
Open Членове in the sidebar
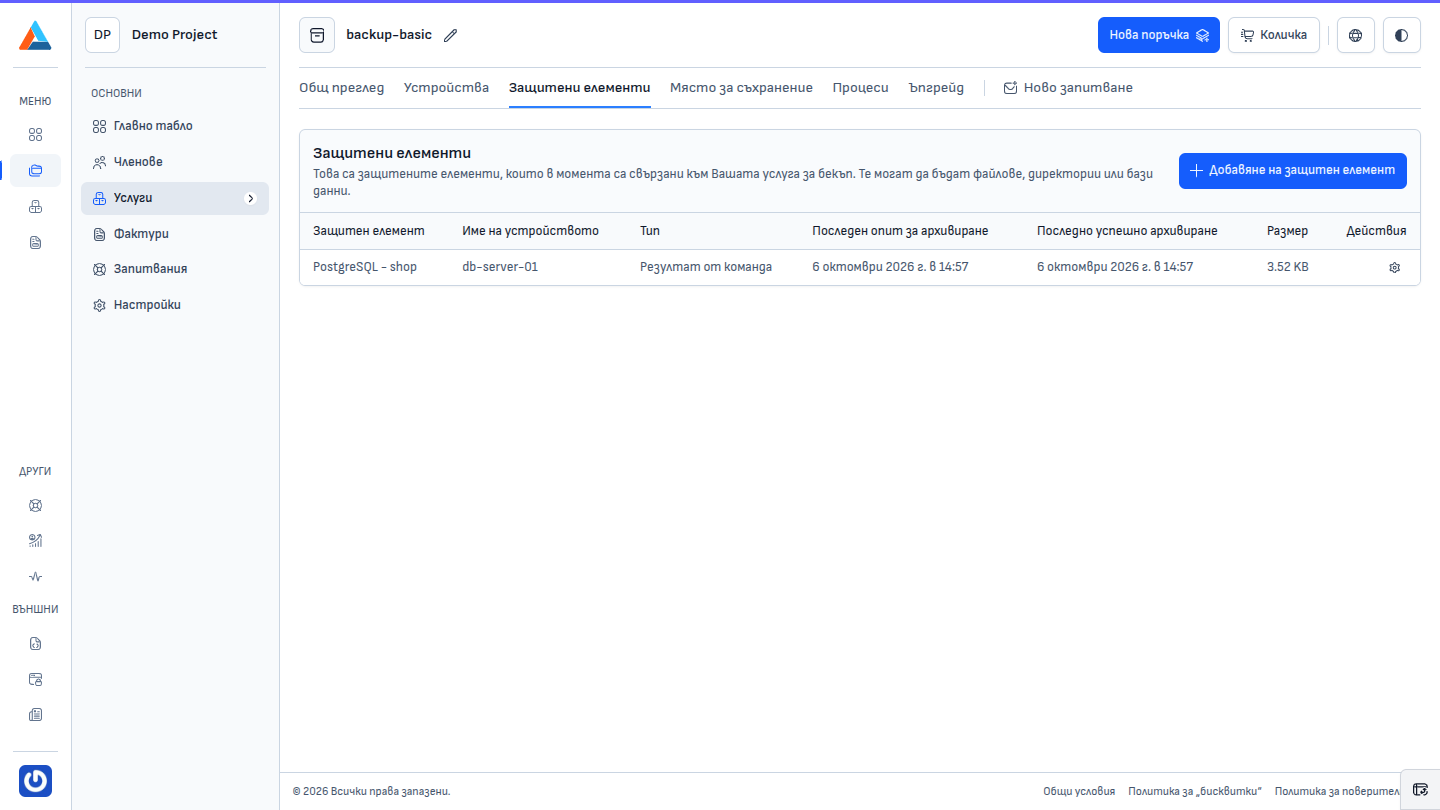175,162
